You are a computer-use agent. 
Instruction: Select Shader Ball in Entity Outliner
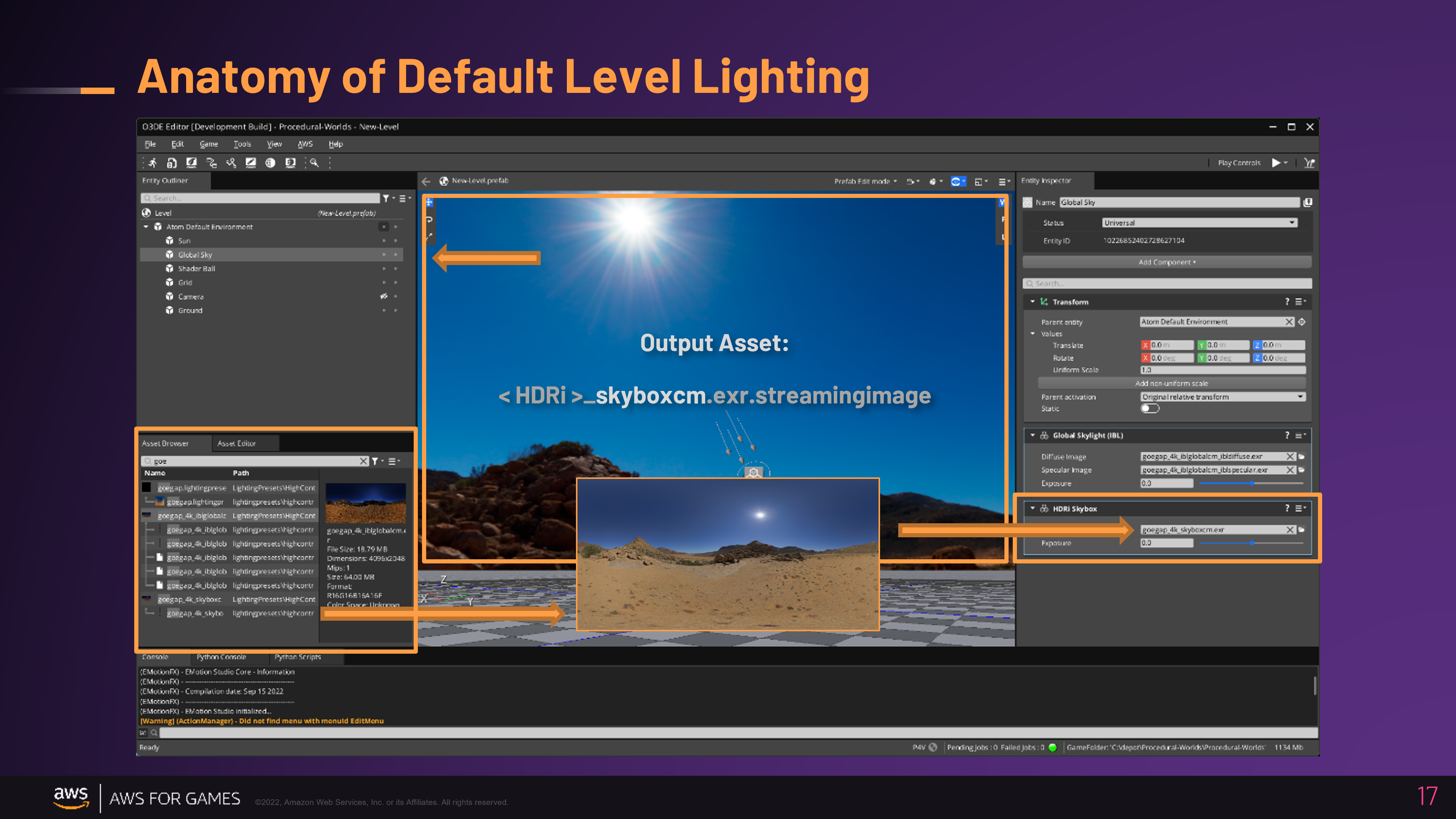[x=197, y=268]
